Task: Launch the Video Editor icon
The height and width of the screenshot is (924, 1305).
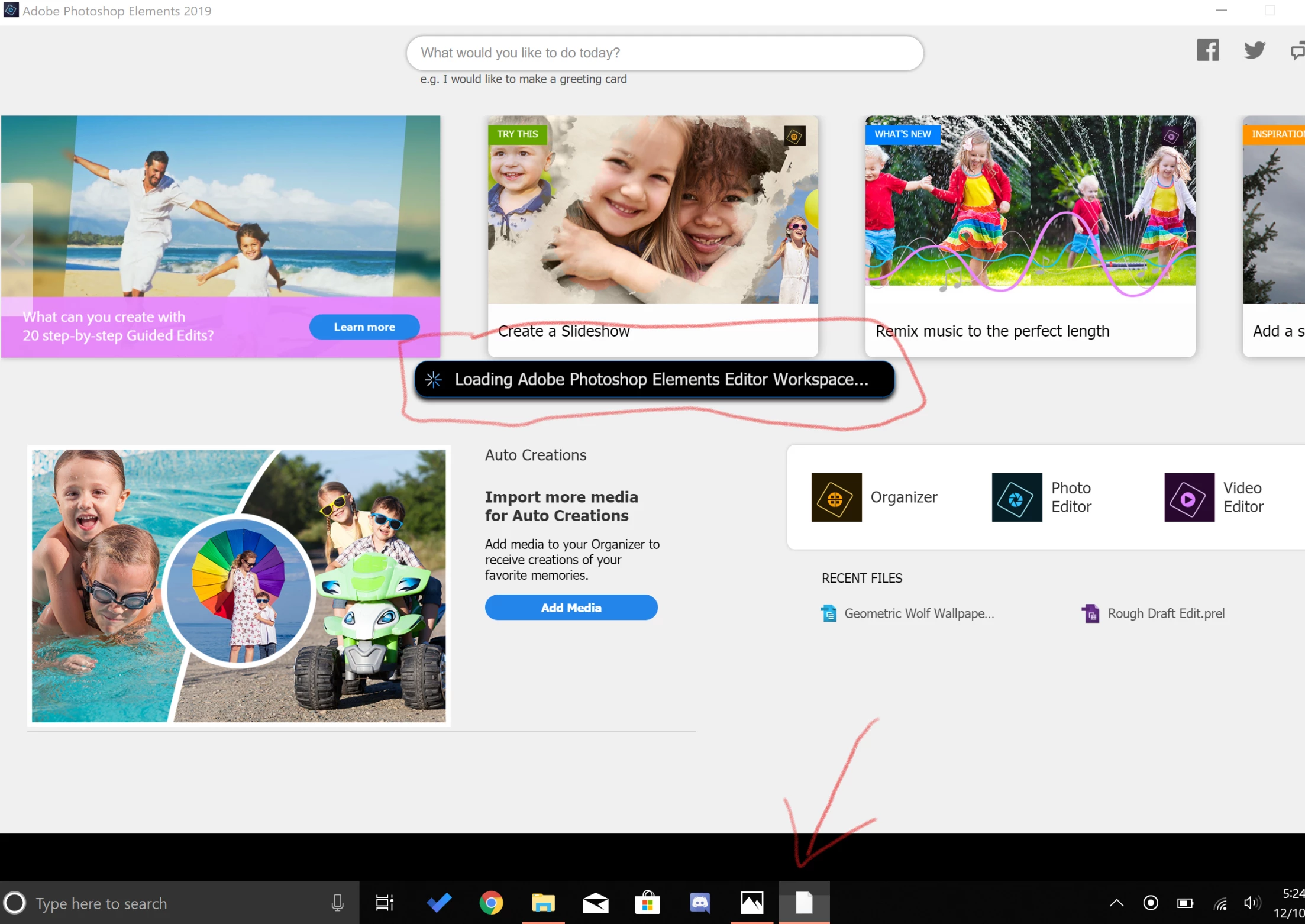Action: [x=1188, y=497]
